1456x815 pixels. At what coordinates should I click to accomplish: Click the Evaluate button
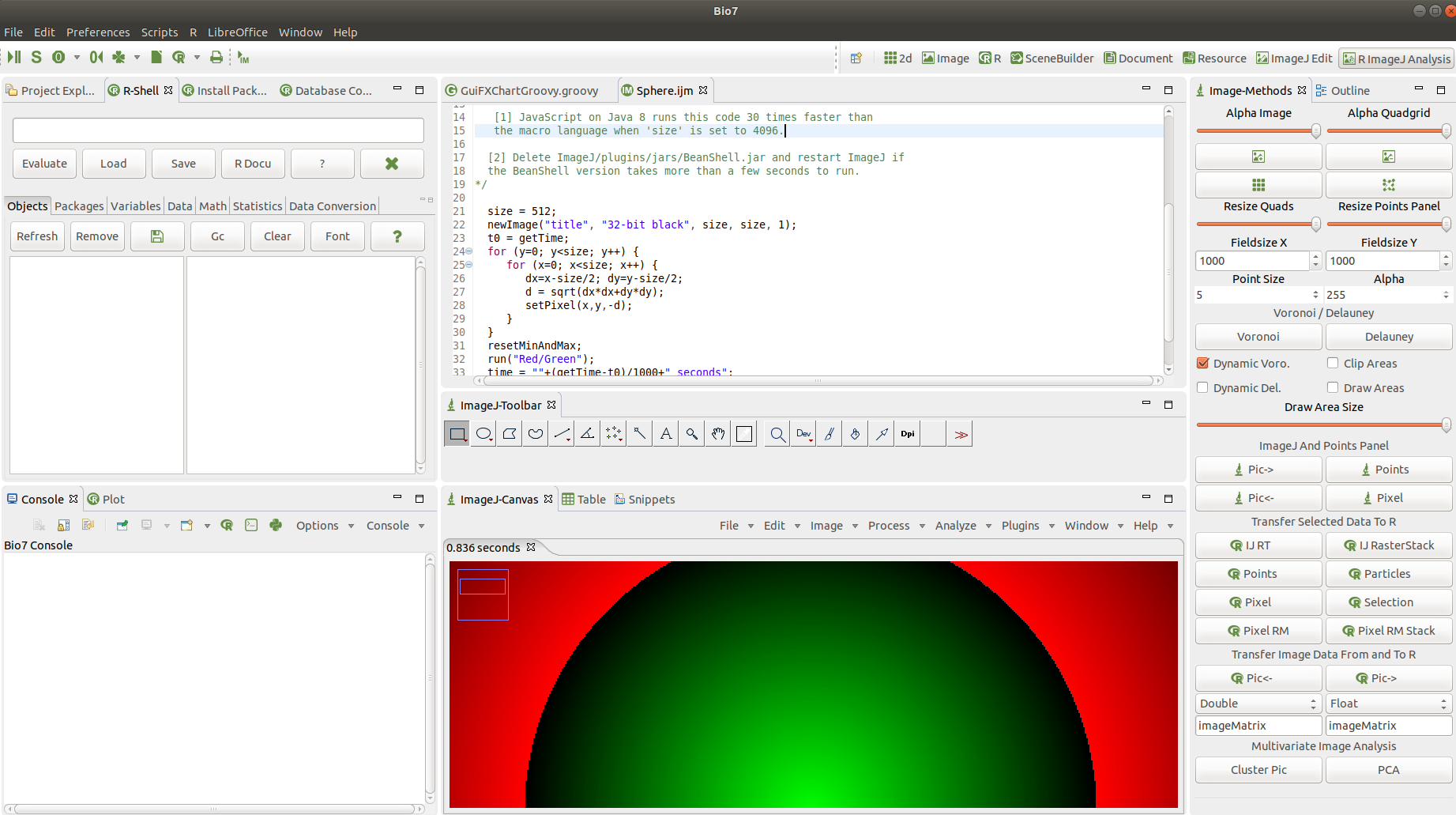45,164
